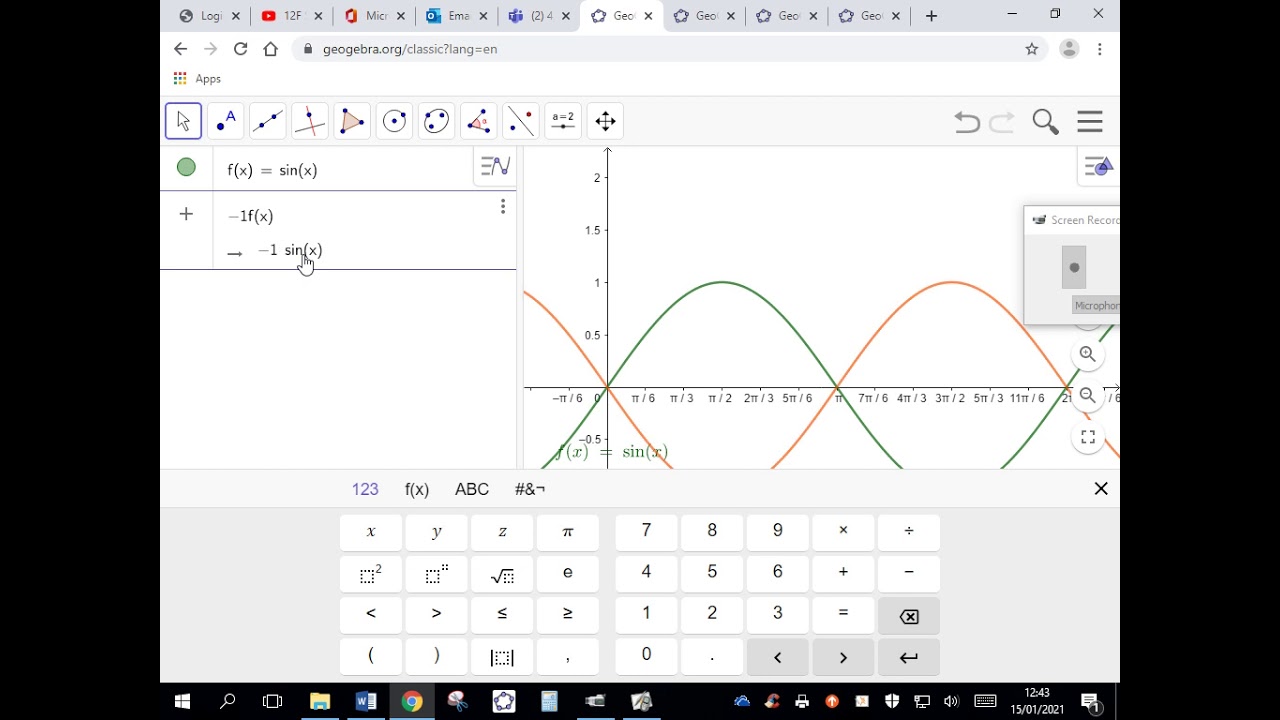Screen dimensions: 1280x720
Task: Tap the e constant key
Action: (x=568, y=574)
